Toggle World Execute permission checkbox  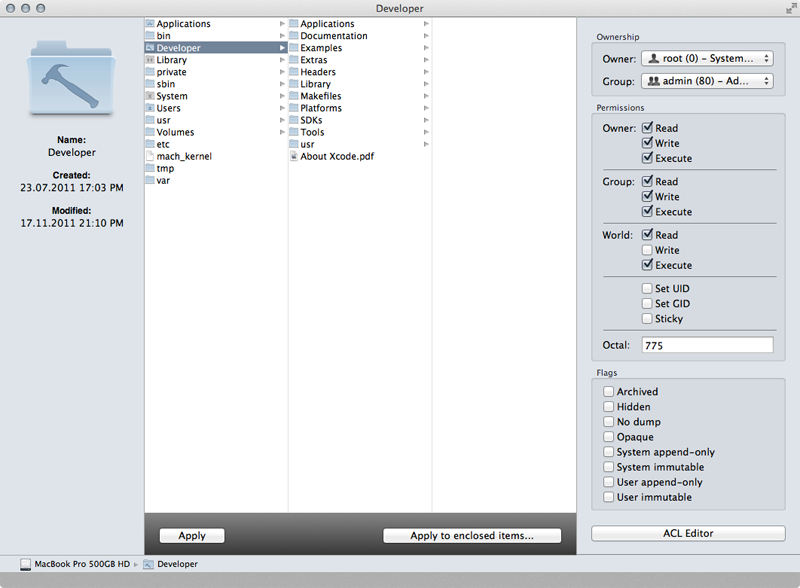point(647,265)
